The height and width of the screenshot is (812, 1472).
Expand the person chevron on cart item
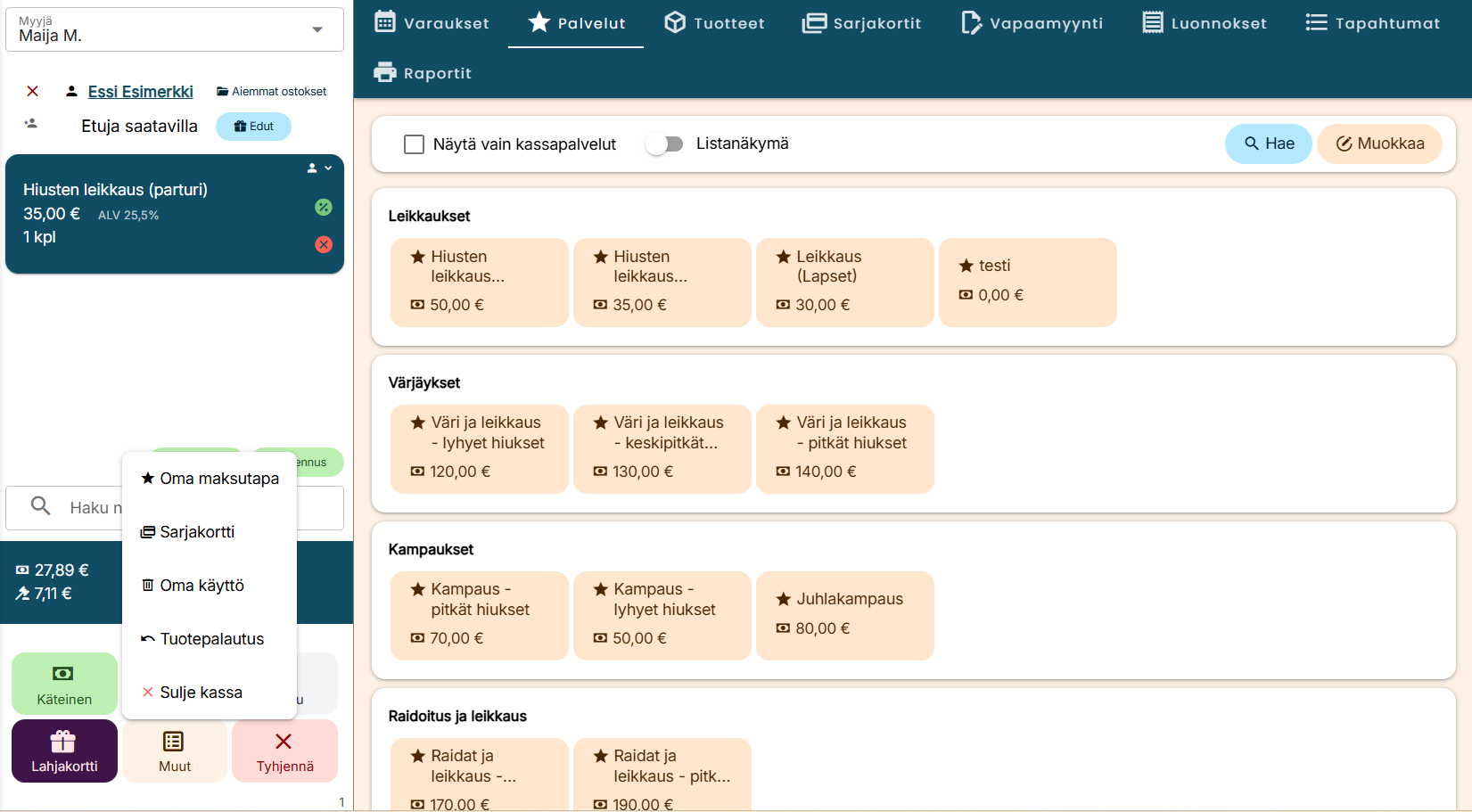(319, 168)
